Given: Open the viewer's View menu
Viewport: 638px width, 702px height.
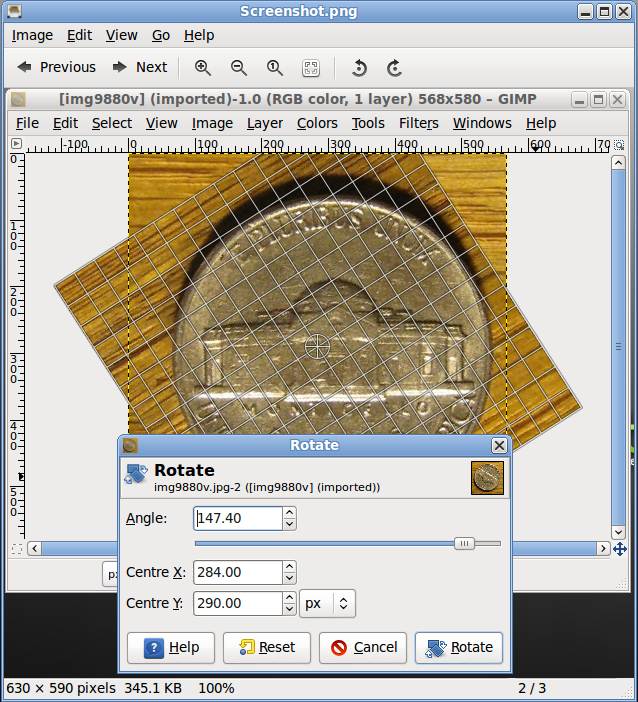Looking at the screenshot, I should click(121, 35).
